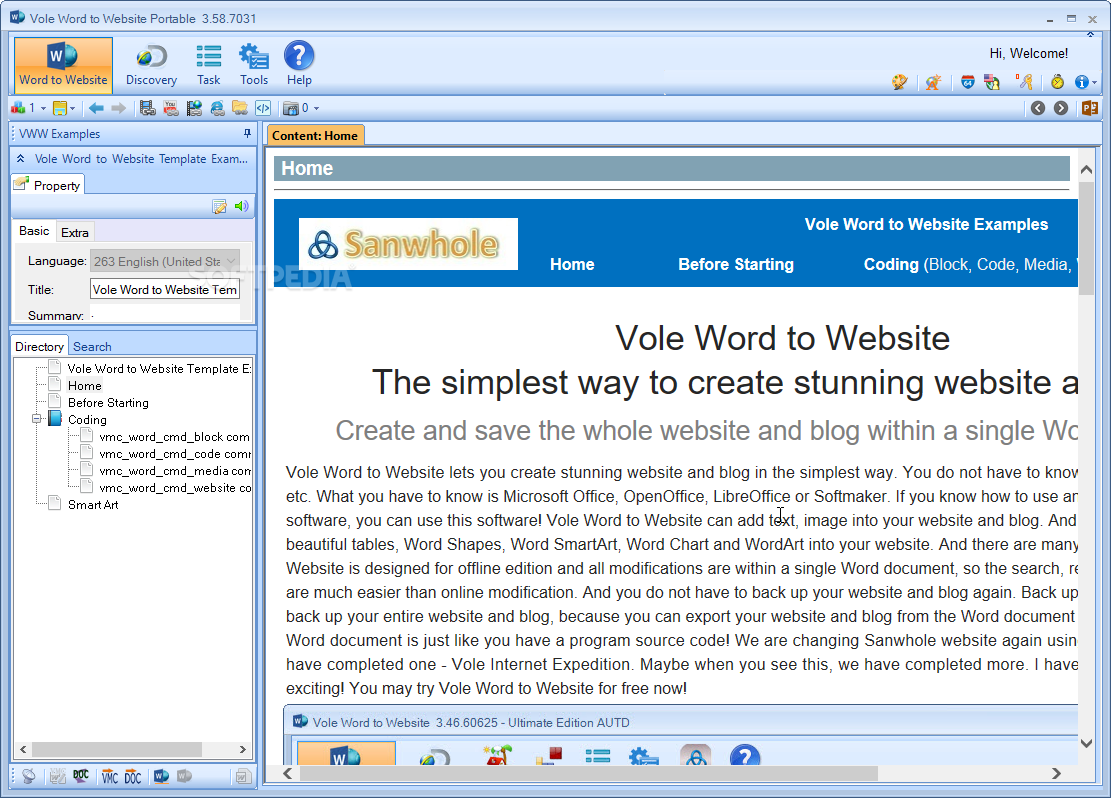This screenshot has width=1111, height=798.
Task: Open the Tools section
Action: 254,65
